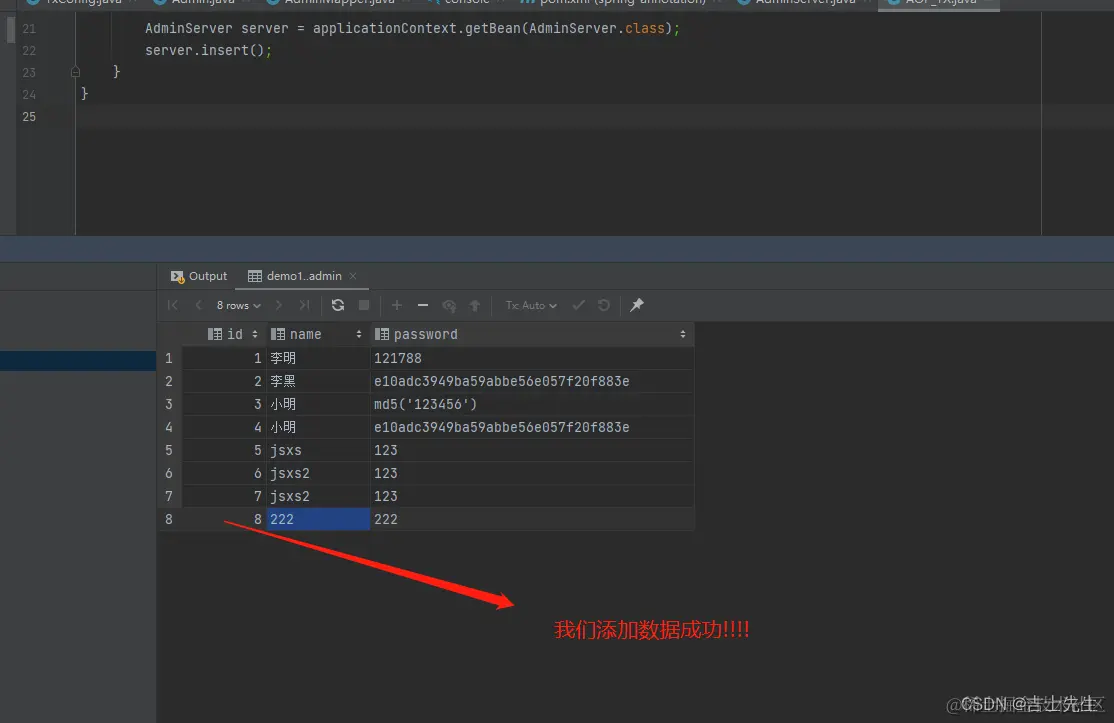
Task: Add a new row with plus icon
Action: pyautogui.click(x=397, y=305)
